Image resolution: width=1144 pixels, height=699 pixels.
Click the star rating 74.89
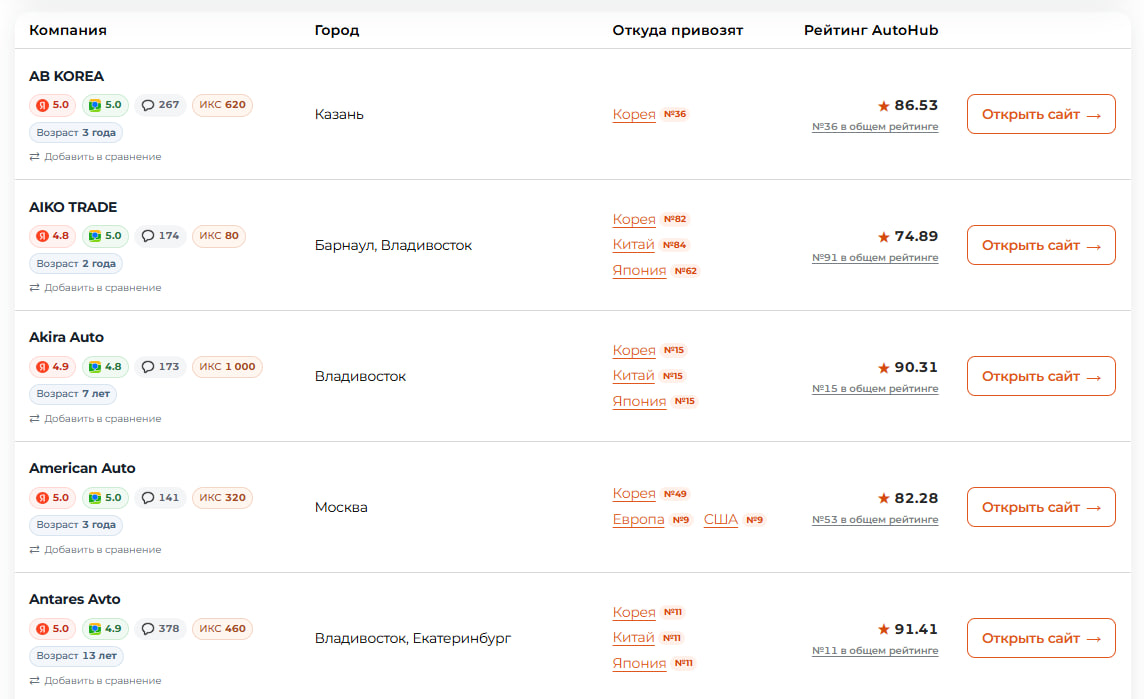(908, 236)
